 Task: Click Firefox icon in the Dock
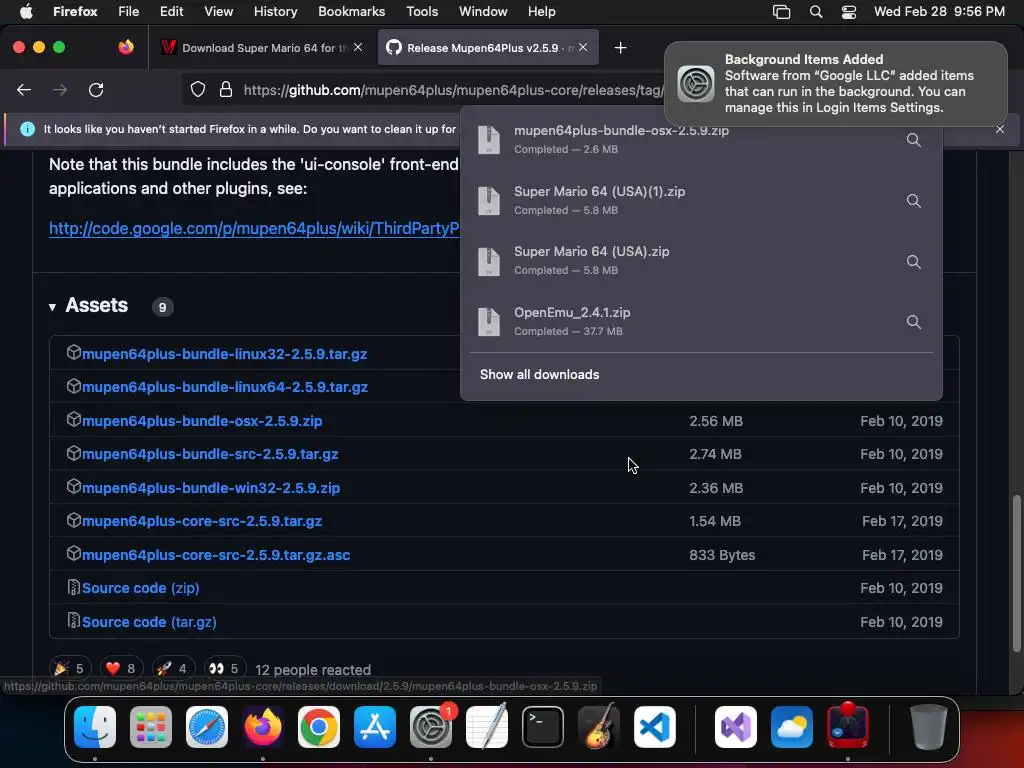pyautogui.click(x=263, y=726)
